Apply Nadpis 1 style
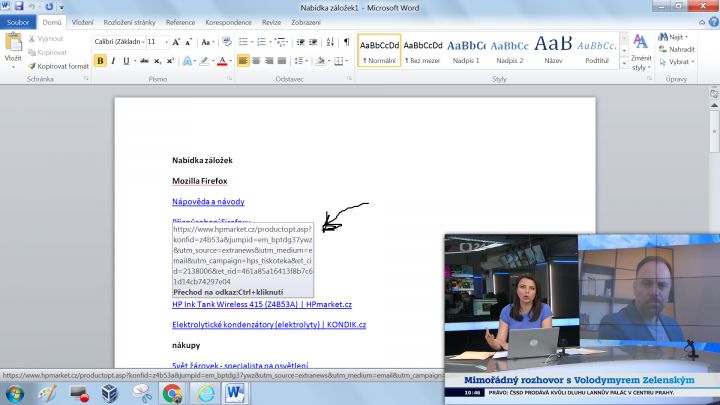 [x=466, y=50]
